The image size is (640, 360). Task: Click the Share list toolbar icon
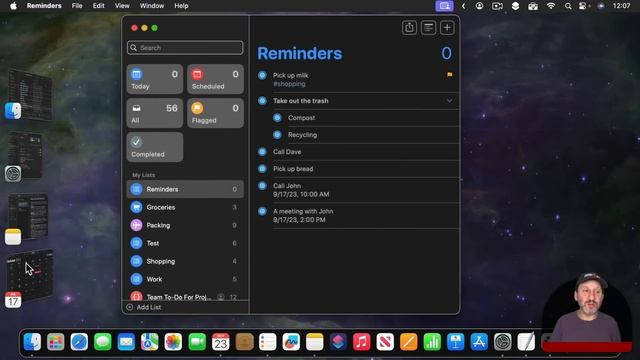point(409,28)
